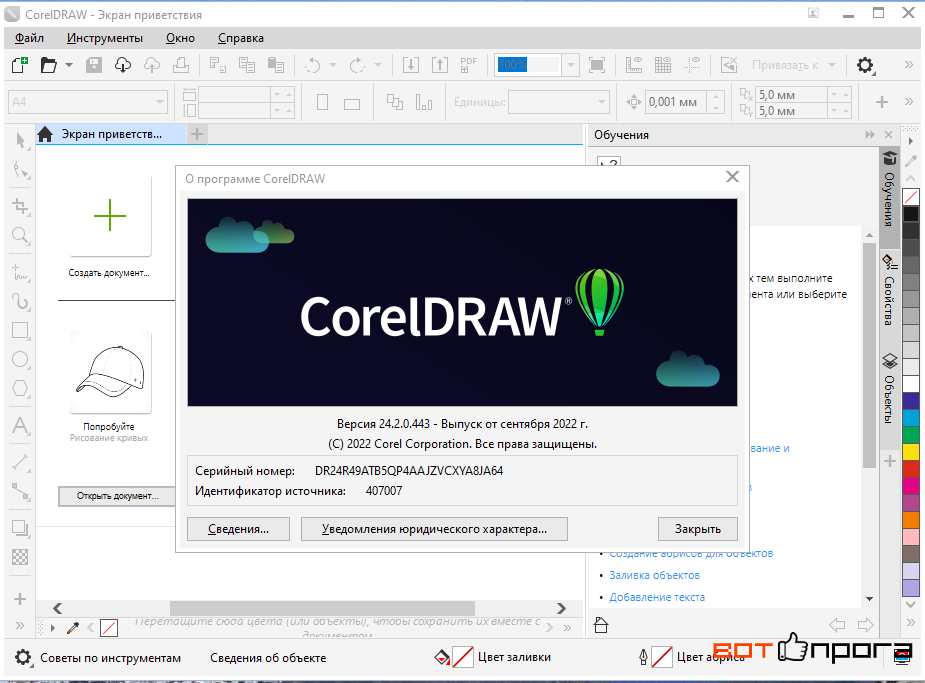Expand the zoom level dropdown
The height and width of the screenshot is (683, 925).
pyautogui.click(x=570, y=65)
